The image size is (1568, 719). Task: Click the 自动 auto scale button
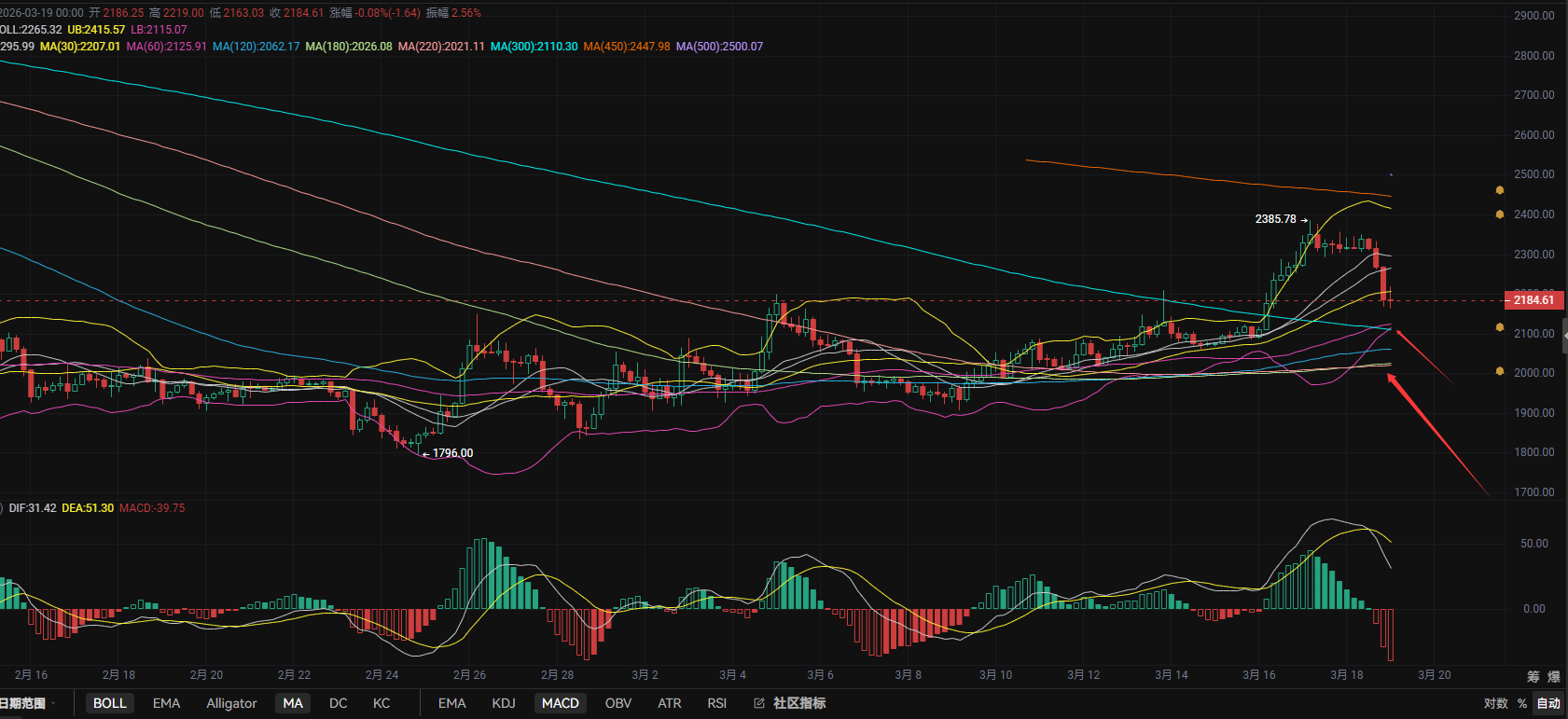pyautogui.click(x=1548, y=703)
